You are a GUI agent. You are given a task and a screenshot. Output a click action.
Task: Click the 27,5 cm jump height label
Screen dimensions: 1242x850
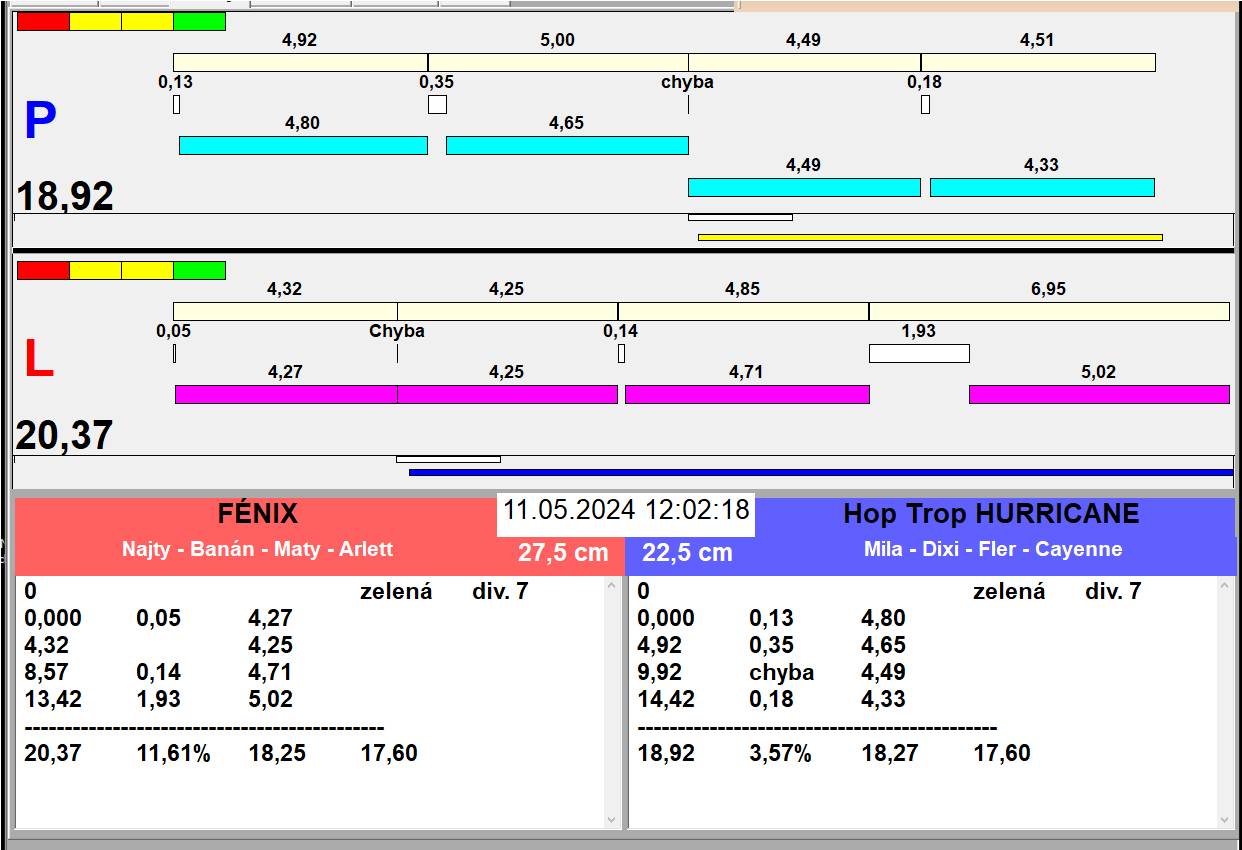point(563,552)
